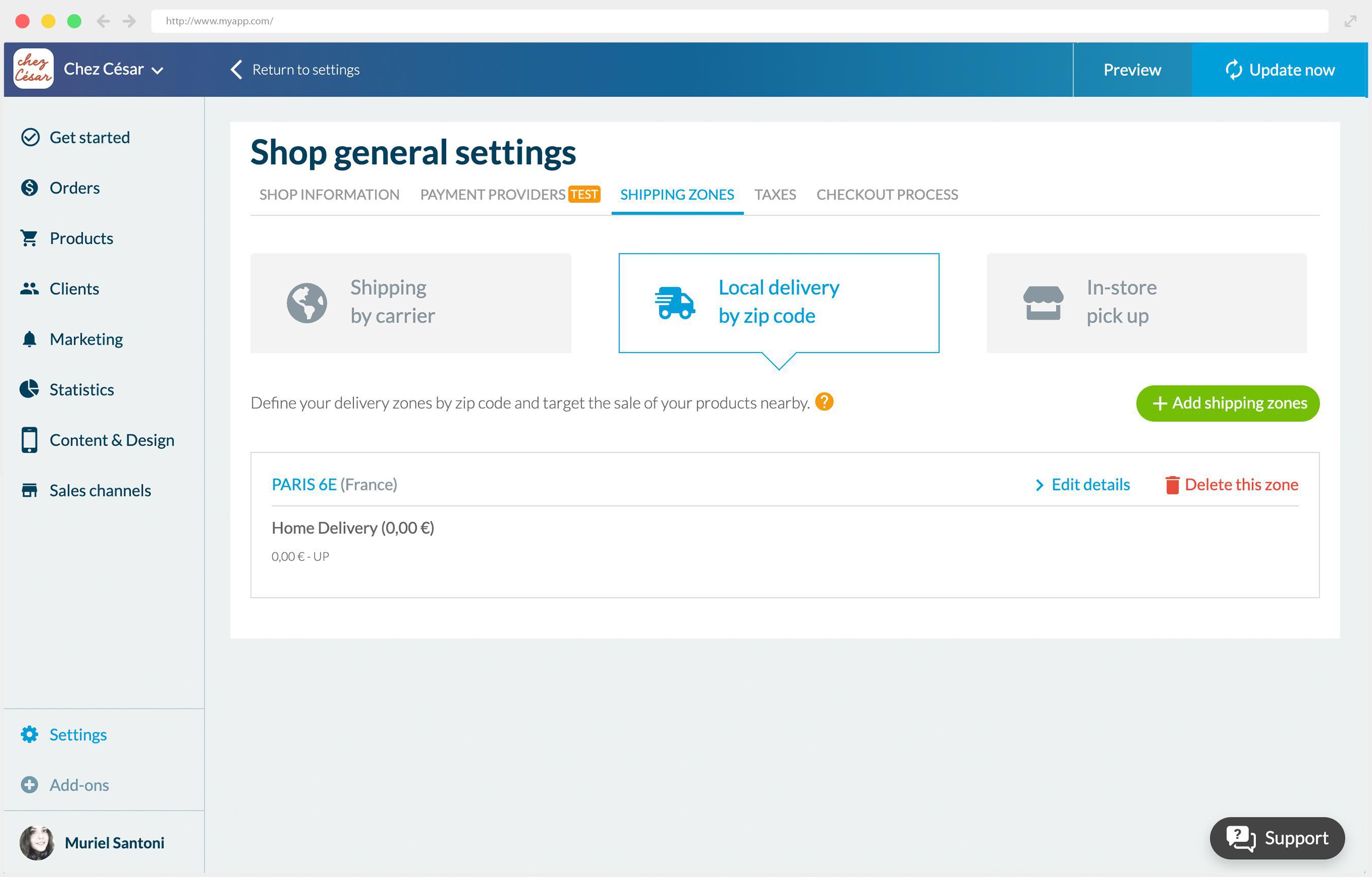Select the Shipping by carrier option
Screen dimensions: 1372x877
(410, 303)
